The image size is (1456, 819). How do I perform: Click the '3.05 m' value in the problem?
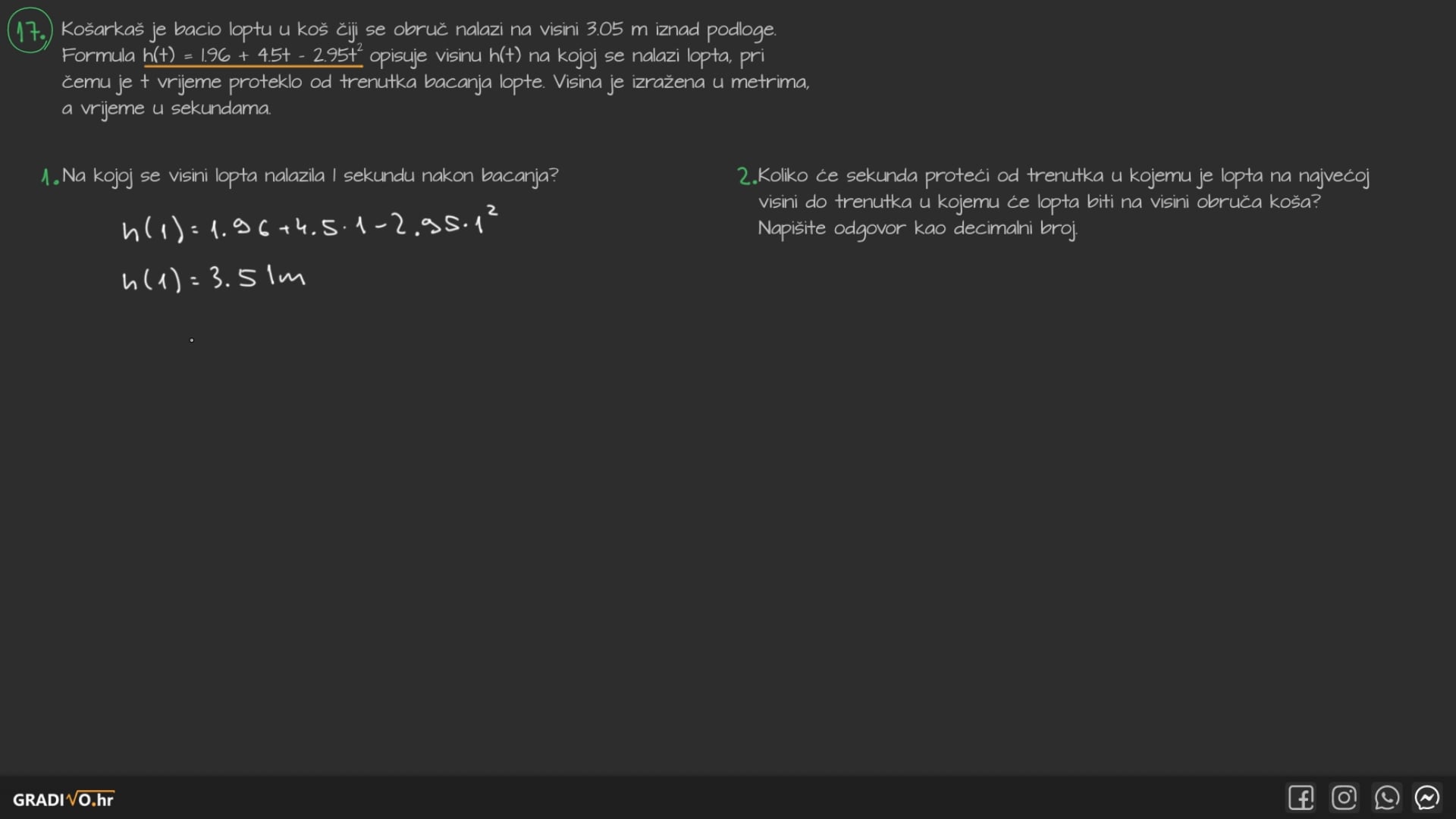tap(616, 30)
